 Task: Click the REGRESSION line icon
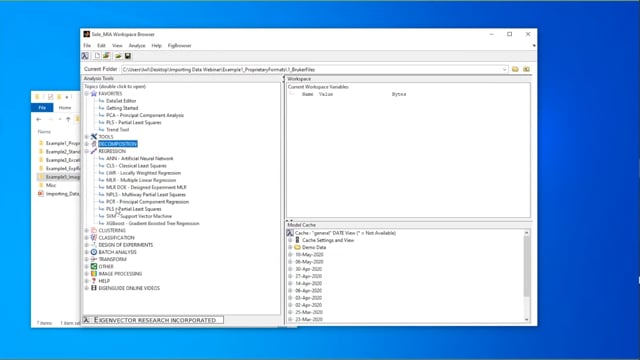[94, 151]
